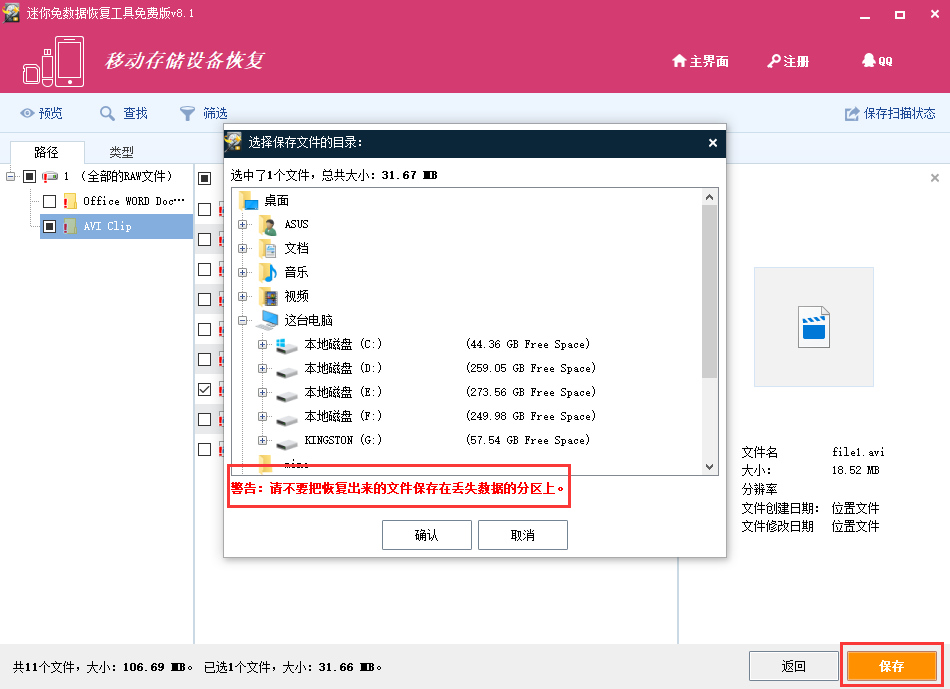The image size is (950, 689).
Task: Switch to the 路径 tab
Action: (47, 152)
